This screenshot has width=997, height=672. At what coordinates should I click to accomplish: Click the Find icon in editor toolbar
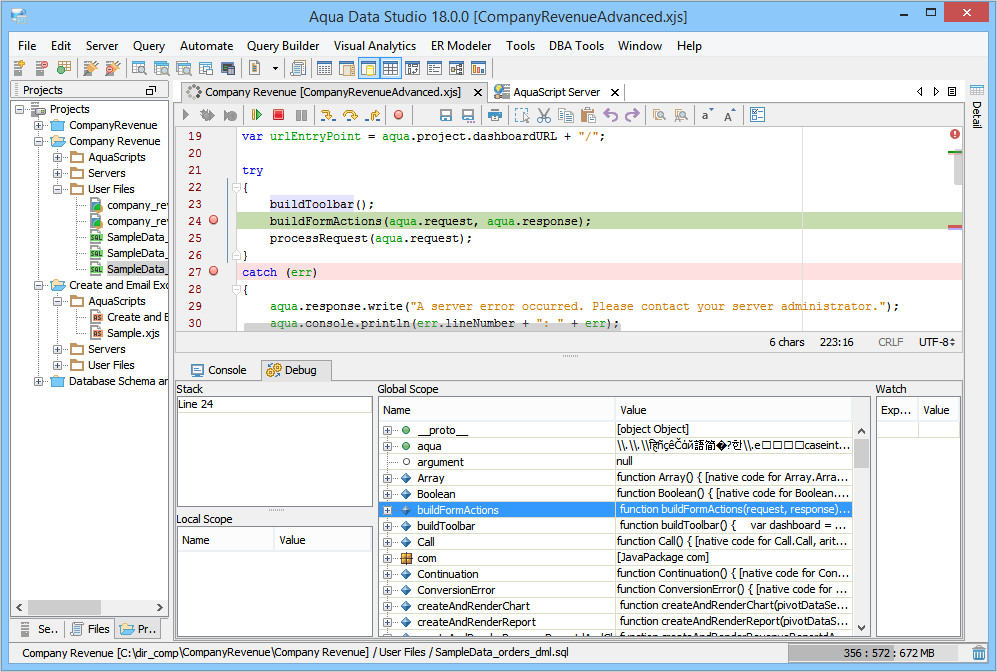coord(659,115)
